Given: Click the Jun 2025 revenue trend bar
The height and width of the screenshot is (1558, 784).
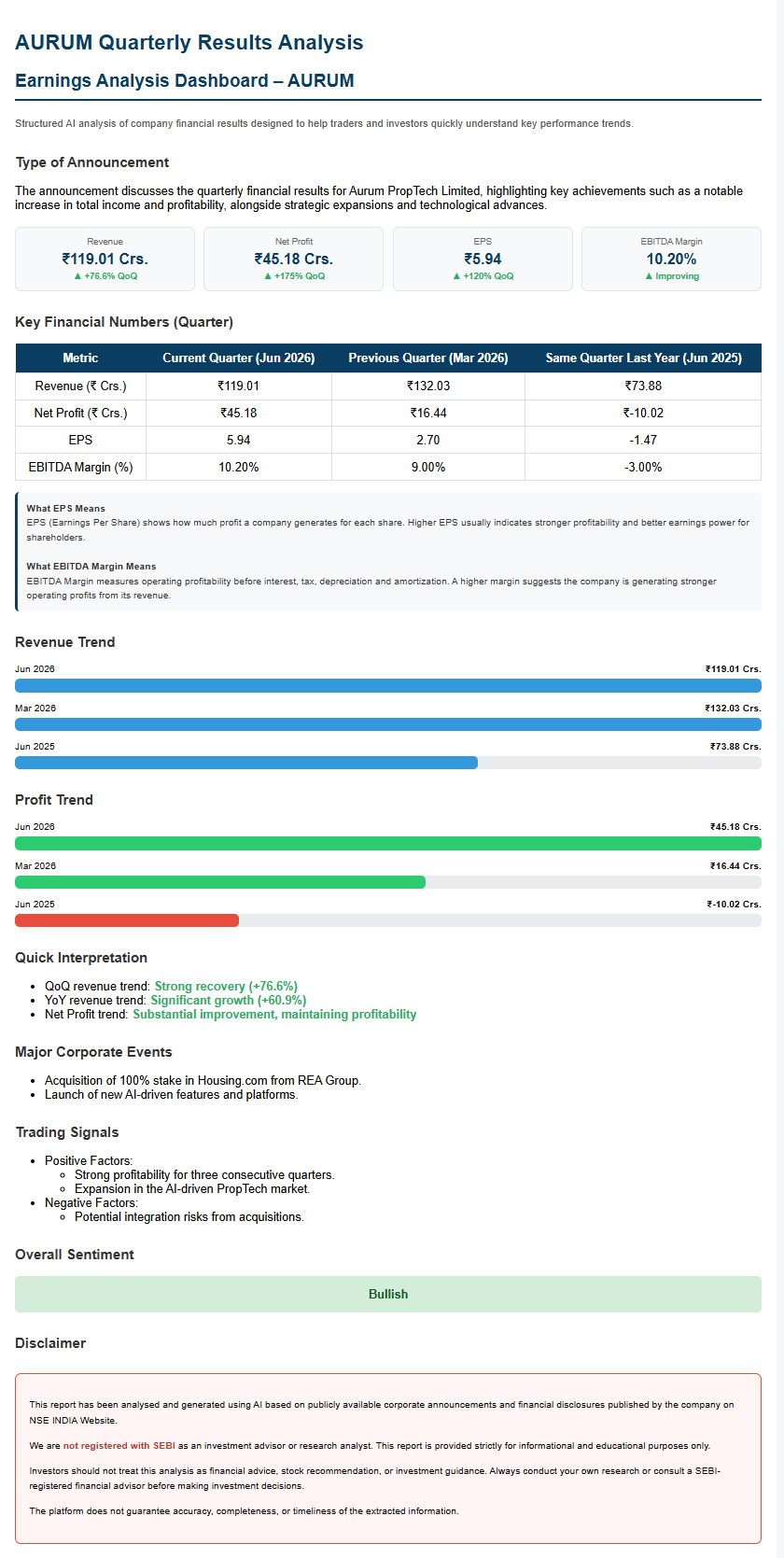Looking at the screenshot, I should (246, 763).
